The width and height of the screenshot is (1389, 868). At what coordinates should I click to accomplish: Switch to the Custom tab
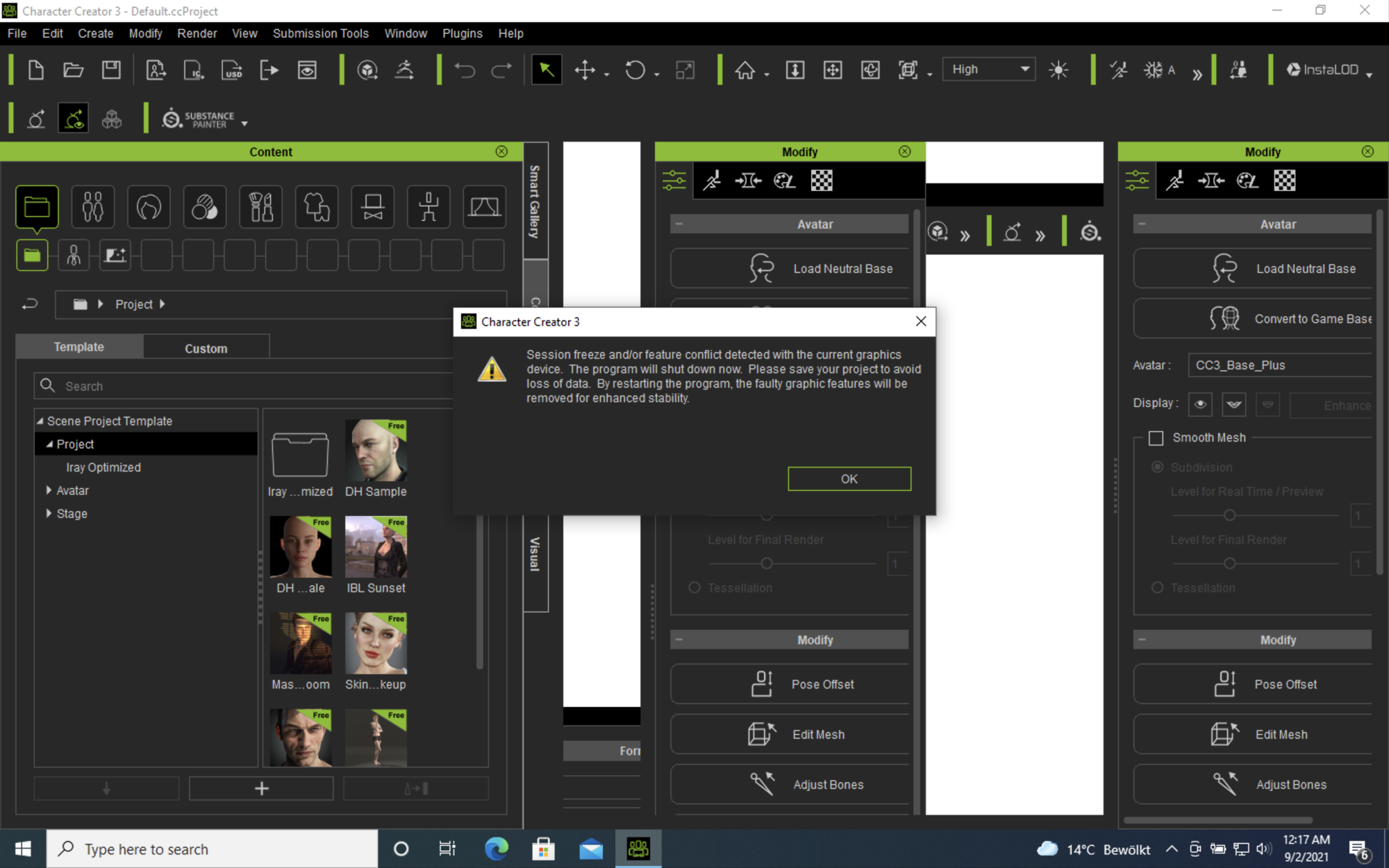(x=206, y=348)
